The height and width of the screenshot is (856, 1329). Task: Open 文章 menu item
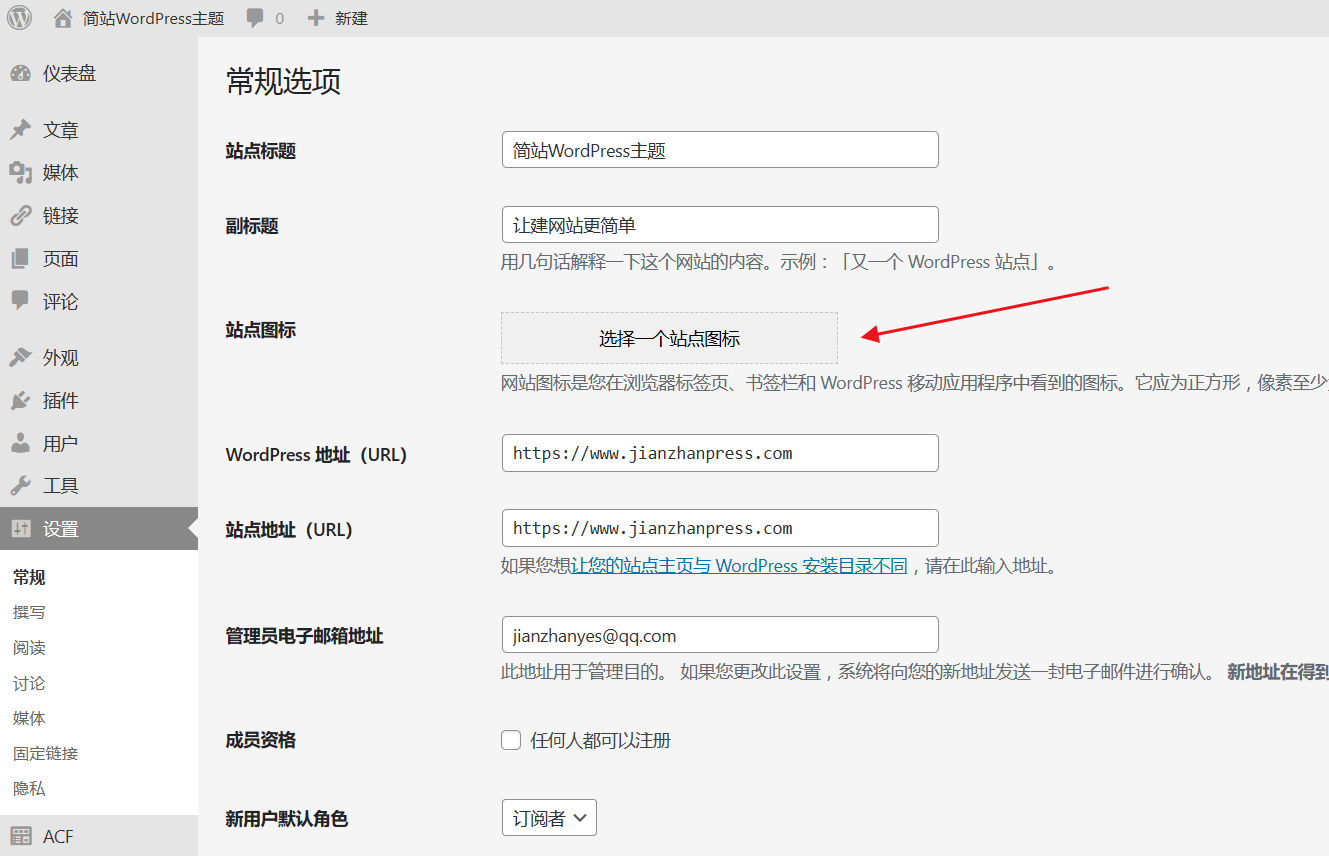tap(99, 130)
